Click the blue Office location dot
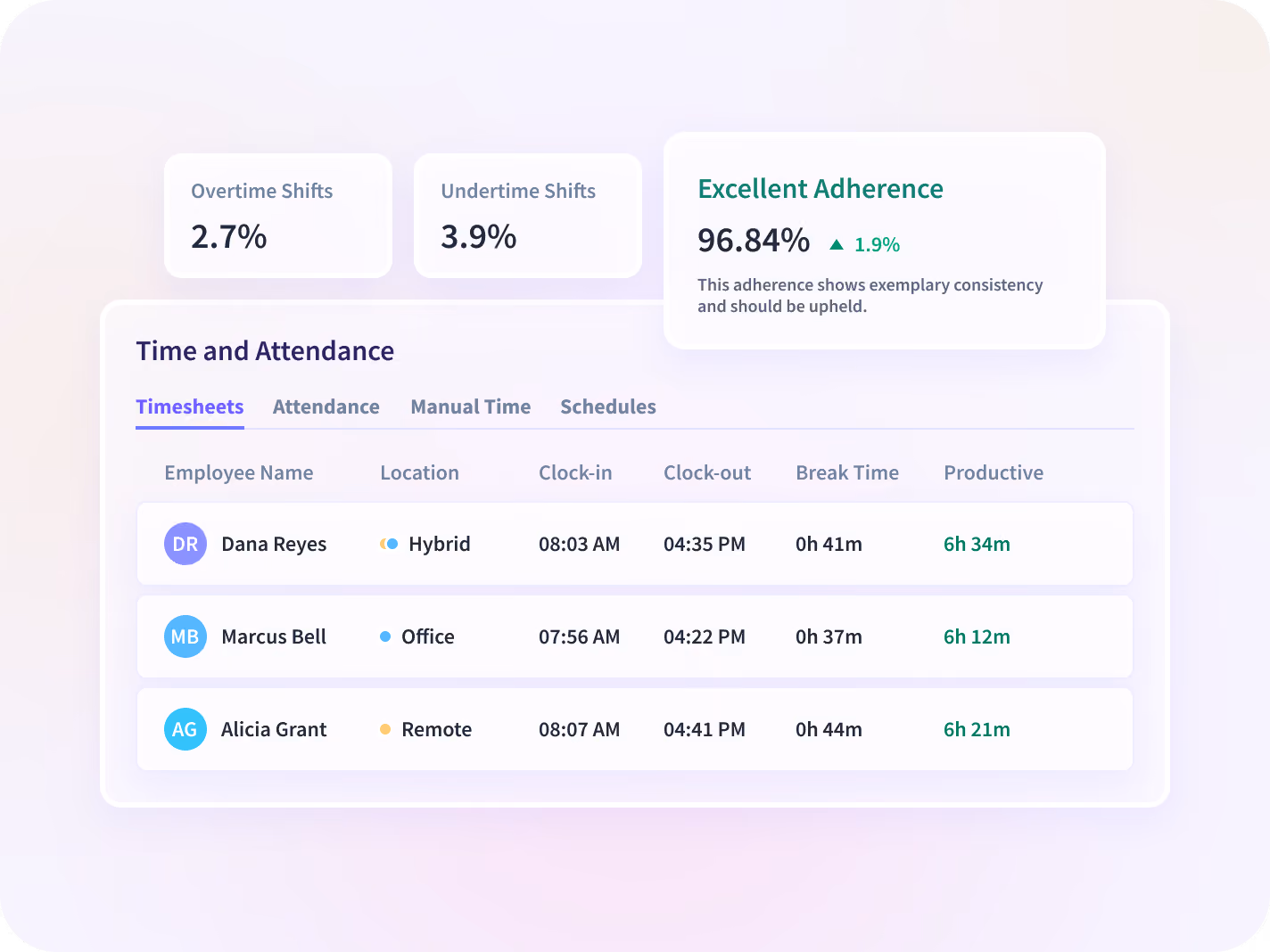Image resolution: width=1270 pixels, height=952 pixels. (x=385, y=636)
